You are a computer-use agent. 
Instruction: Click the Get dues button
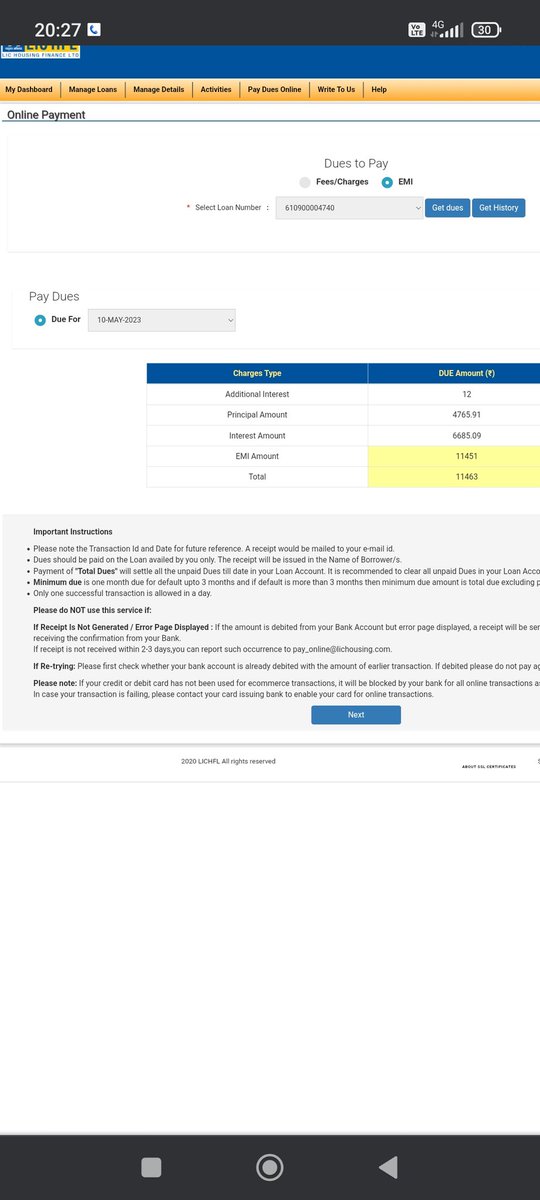(447, 208)
